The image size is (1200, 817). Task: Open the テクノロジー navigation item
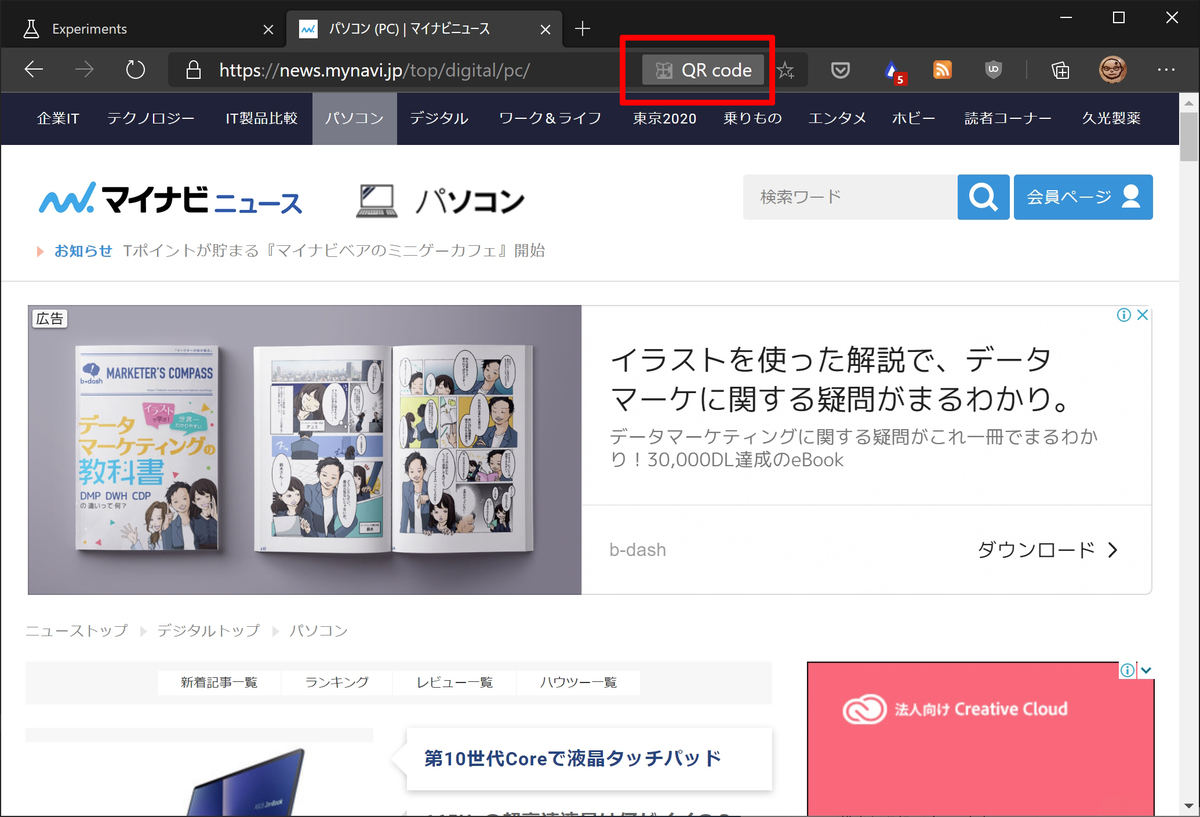click(x=151, y=118)
